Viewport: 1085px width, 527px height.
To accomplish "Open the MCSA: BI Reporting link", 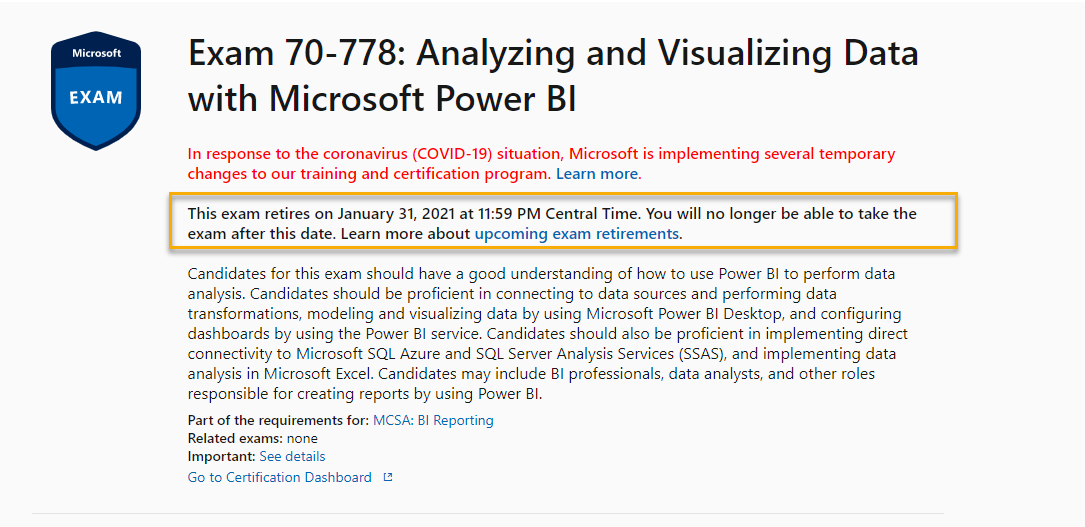I will (433, 420).
